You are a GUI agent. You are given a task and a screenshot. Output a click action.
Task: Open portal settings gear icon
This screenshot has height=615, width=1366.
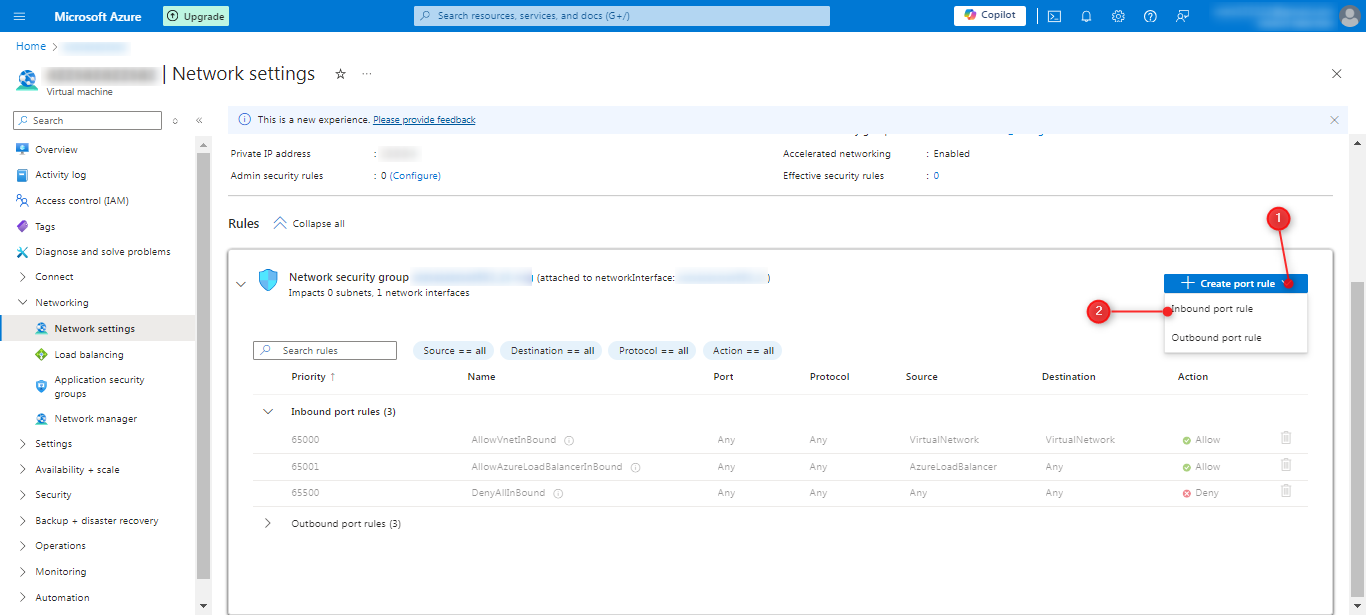click(x=1118, y=16)
